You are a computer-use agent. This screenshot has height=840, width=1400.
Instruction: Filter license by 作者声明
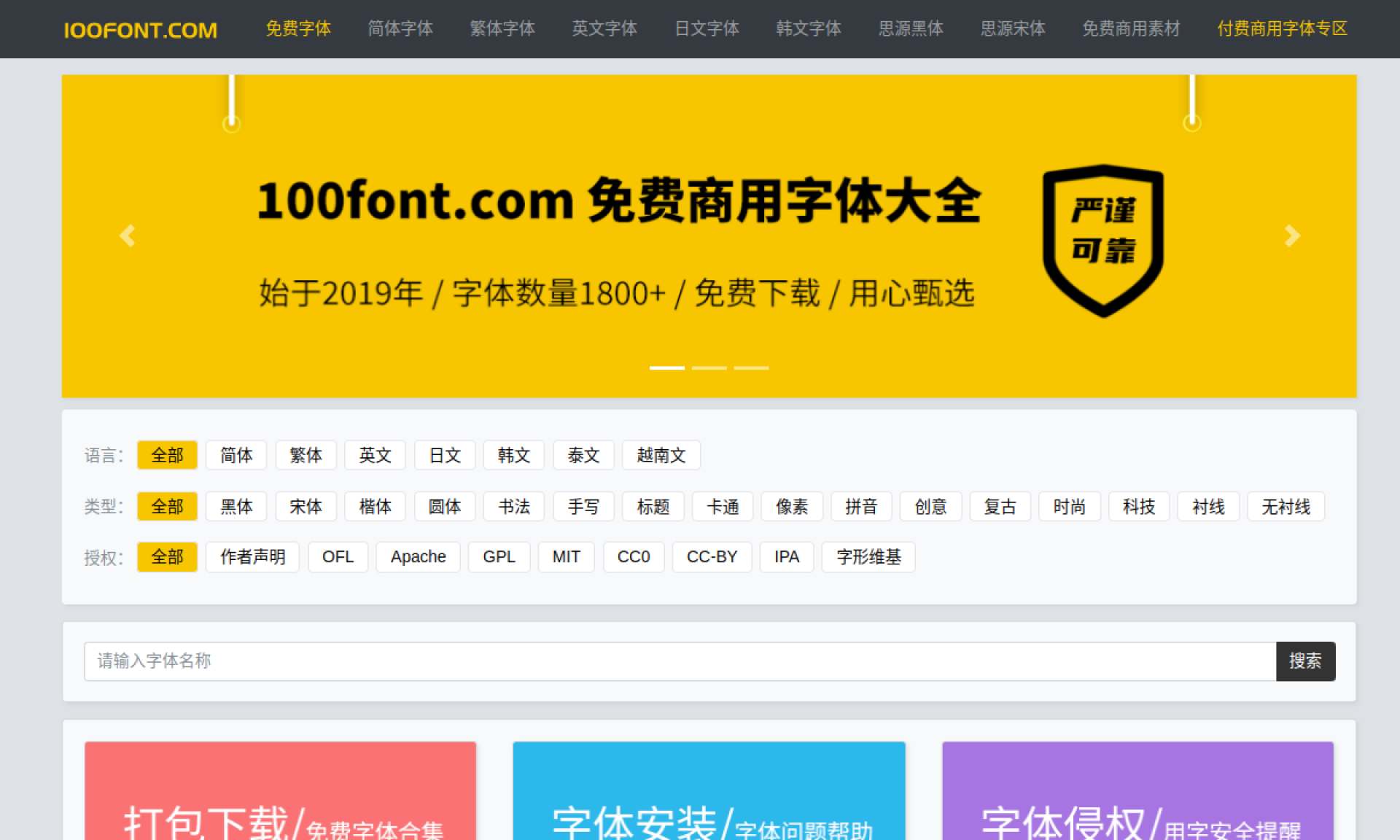click(x=252, y=557)
